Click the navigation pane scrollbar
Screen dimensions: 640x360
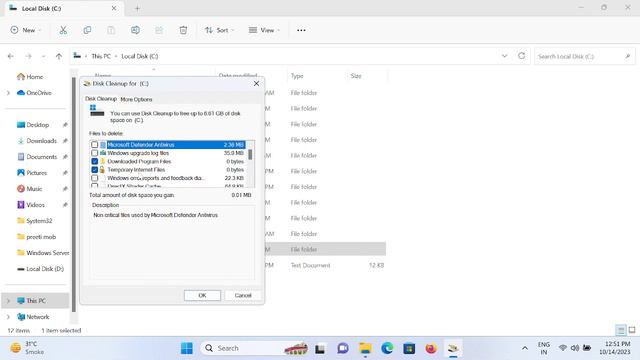(74, 194)
